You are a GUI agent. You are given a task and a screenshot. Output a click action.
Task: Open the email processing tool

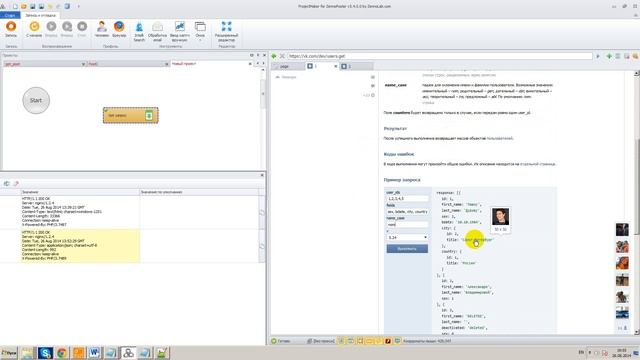(x=158, y=32)
